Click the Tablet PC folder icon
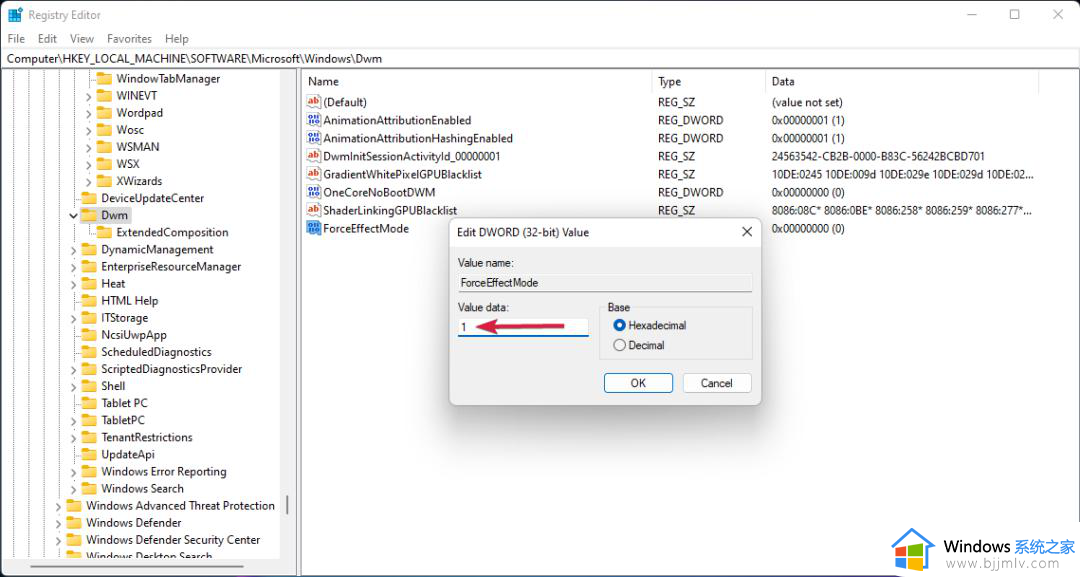This screenshot has height=577, width=1080. click(89, 403)
